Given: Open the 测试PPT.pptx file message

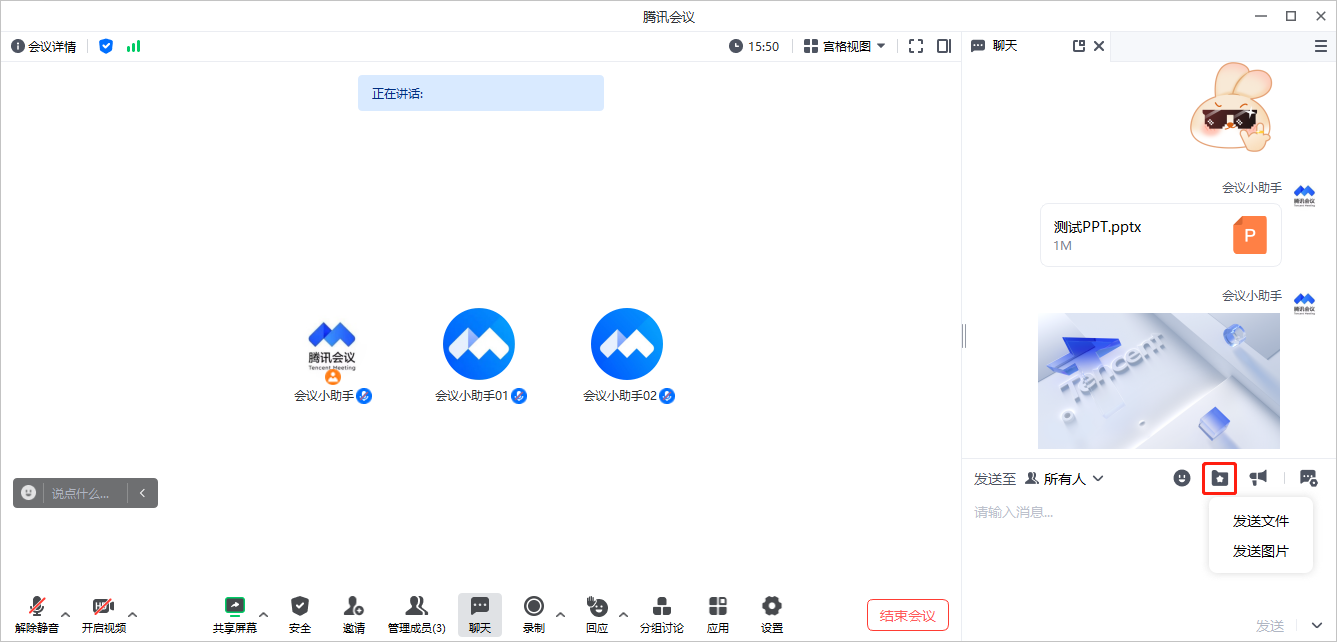Looking at the screenshot, I should point(1161,235).
